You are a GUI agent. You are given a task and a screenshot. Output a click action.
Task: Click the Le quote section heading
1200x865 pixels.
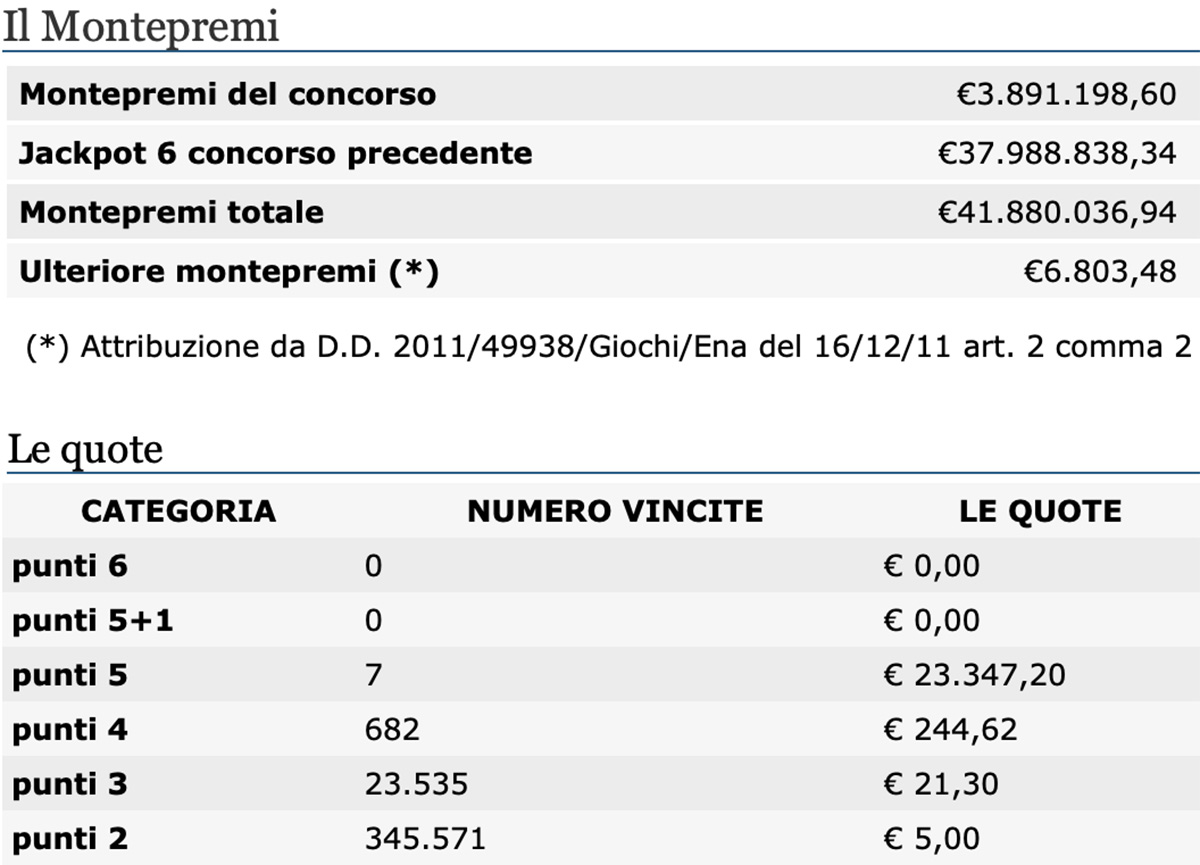[85, 451]
